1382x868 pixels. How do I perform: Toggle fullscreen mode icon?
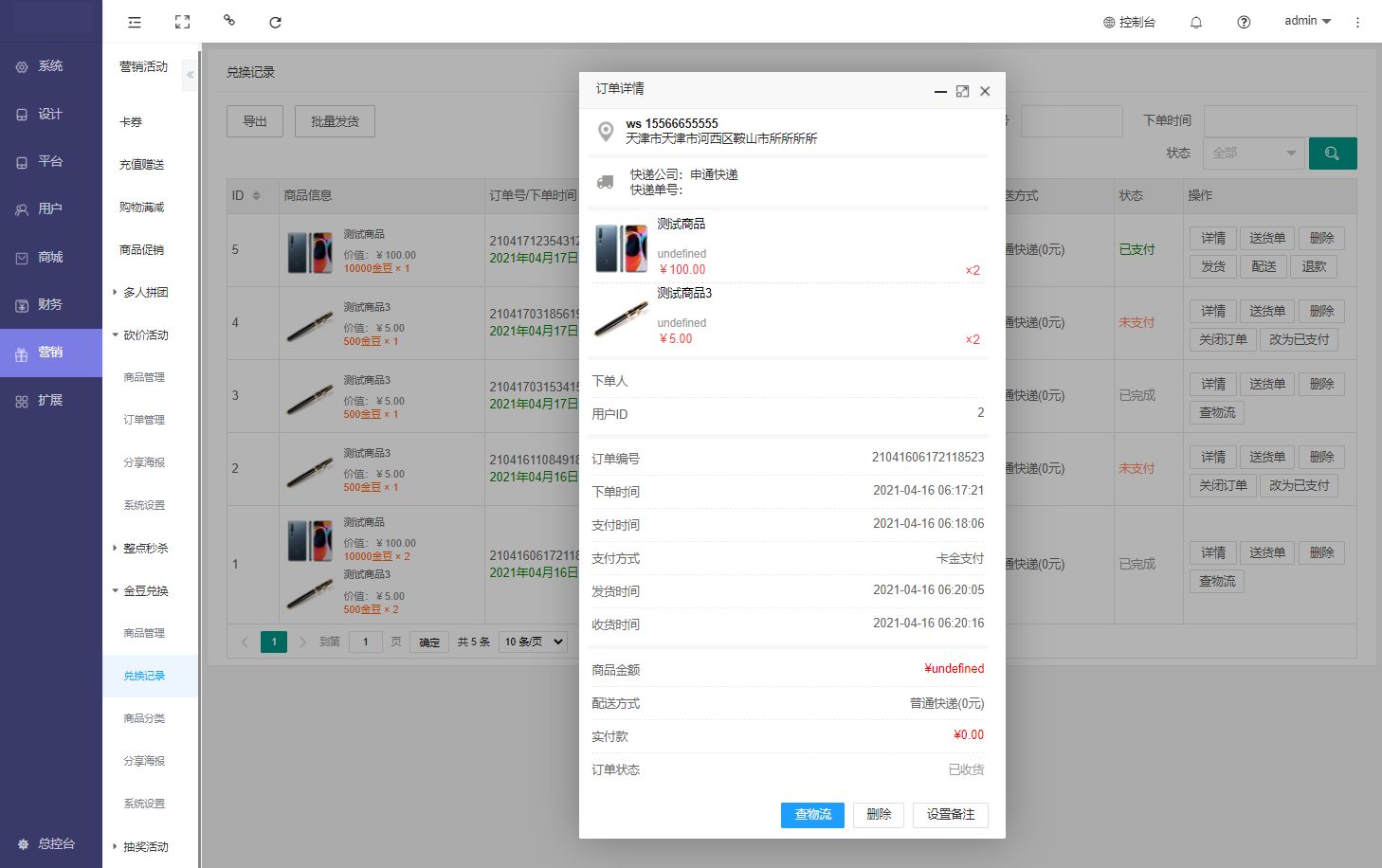[x=183, y=22]
